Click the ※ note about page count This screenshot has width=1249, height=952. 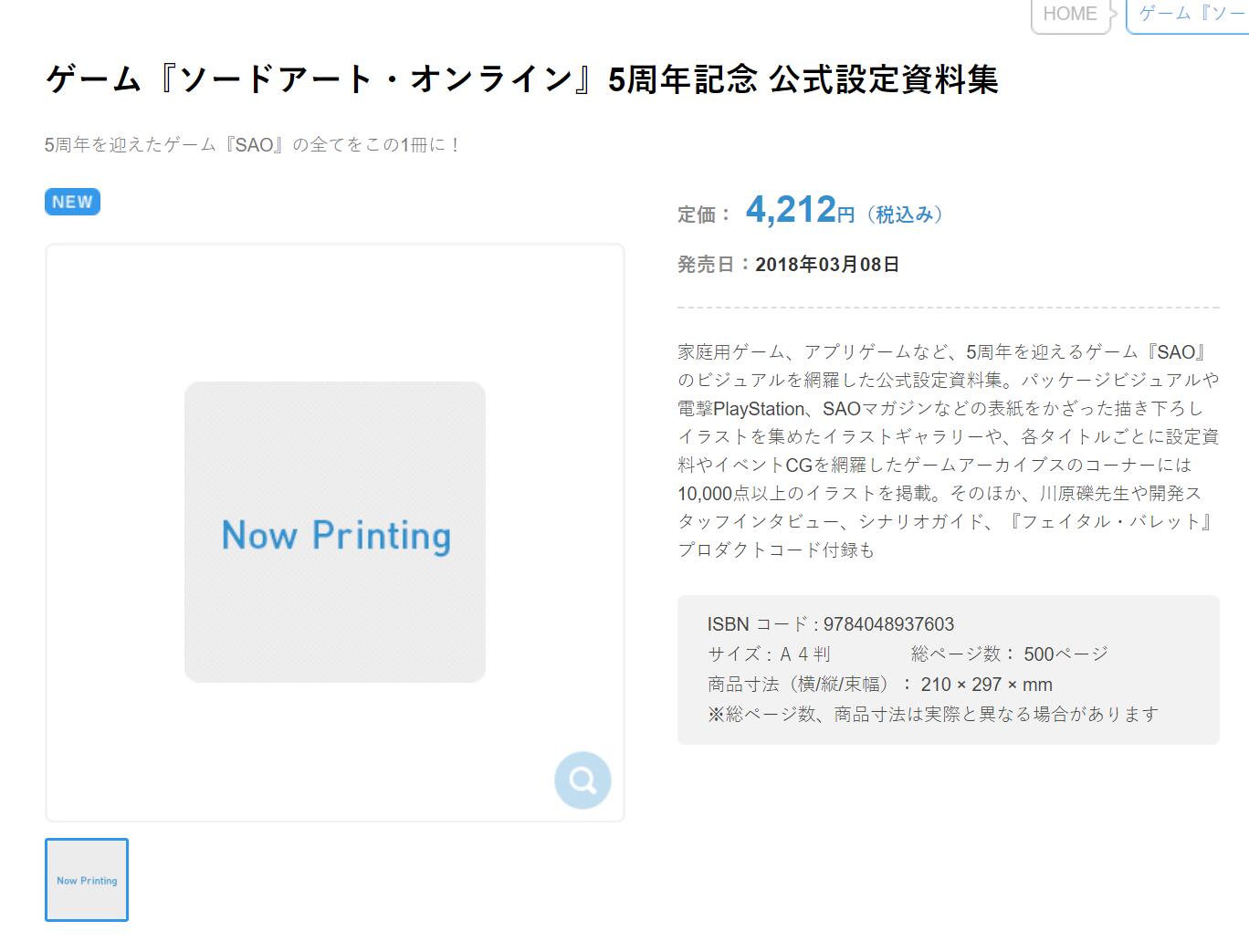point(932,714)
